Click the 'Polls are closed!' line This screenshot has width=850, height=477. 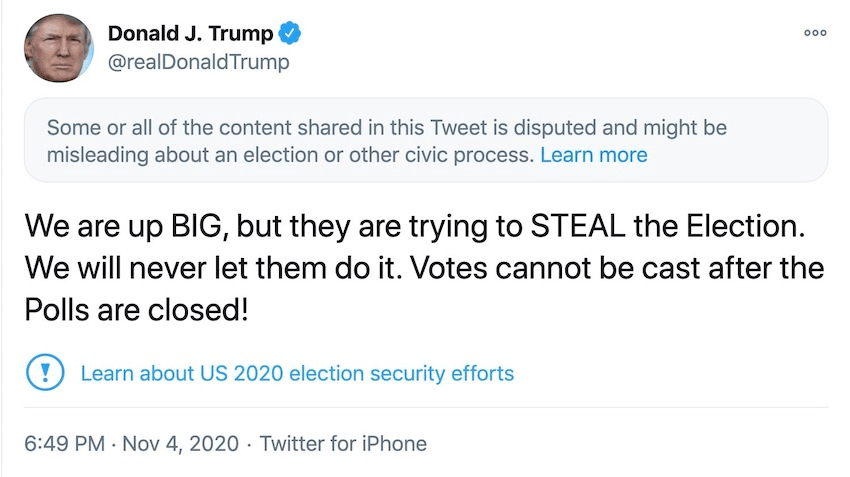[x=135, y=309]
